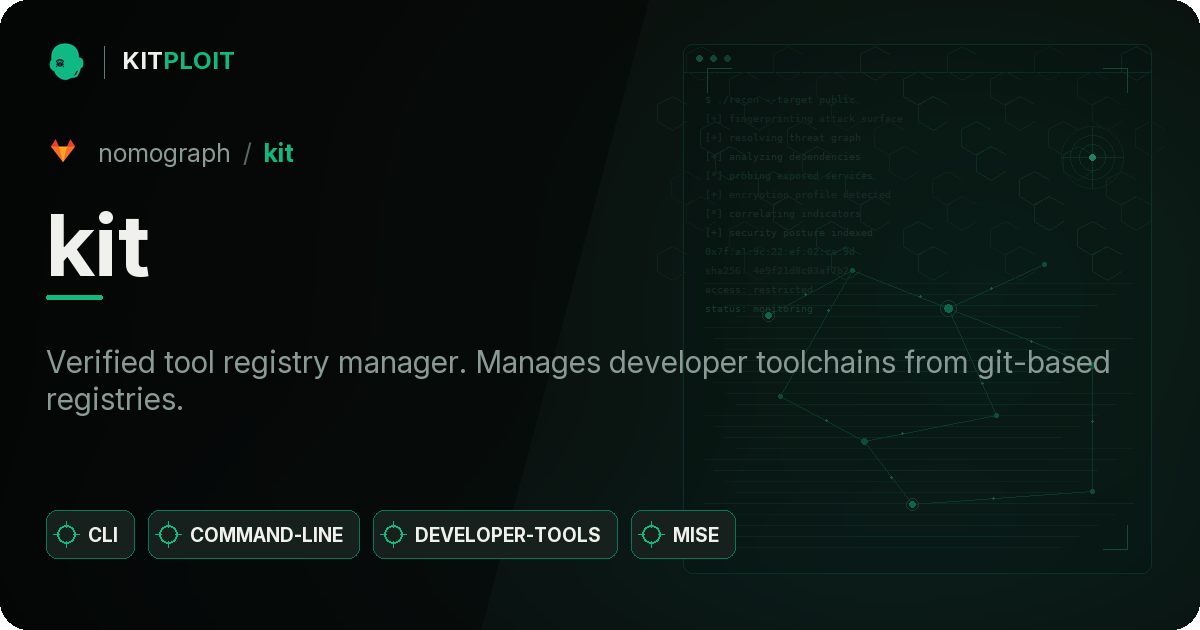Select the COMMAND-LINE tag

[x=254, y=535]
